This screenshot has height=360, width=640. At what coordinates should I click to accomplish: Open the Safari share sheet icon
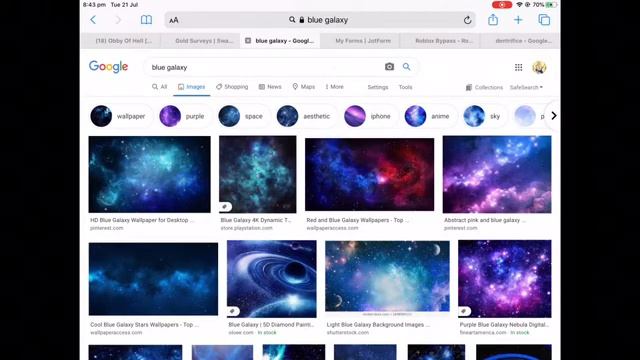(x=493, y=19)
